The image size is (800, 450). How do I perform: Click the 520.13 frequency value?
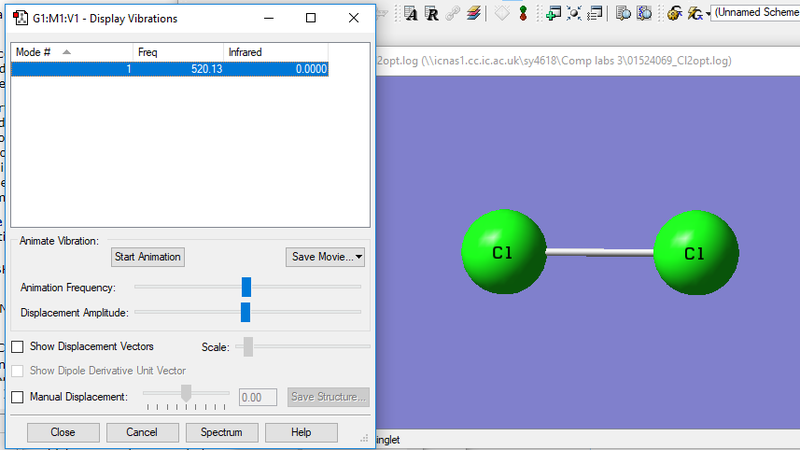click(x=207, y=69)
